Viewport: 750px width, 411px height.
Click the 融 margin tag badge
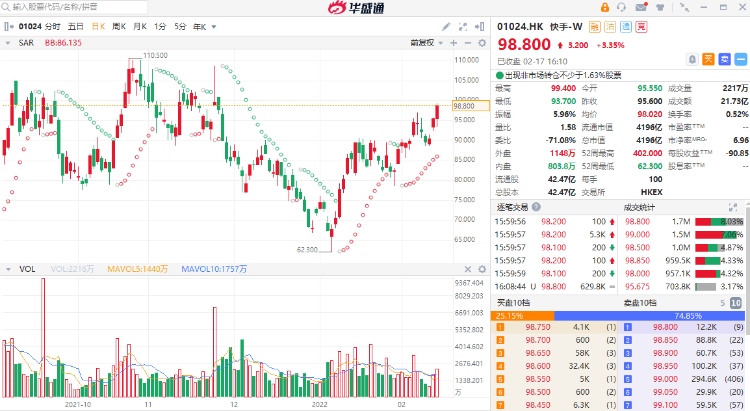tap(594, 25)
